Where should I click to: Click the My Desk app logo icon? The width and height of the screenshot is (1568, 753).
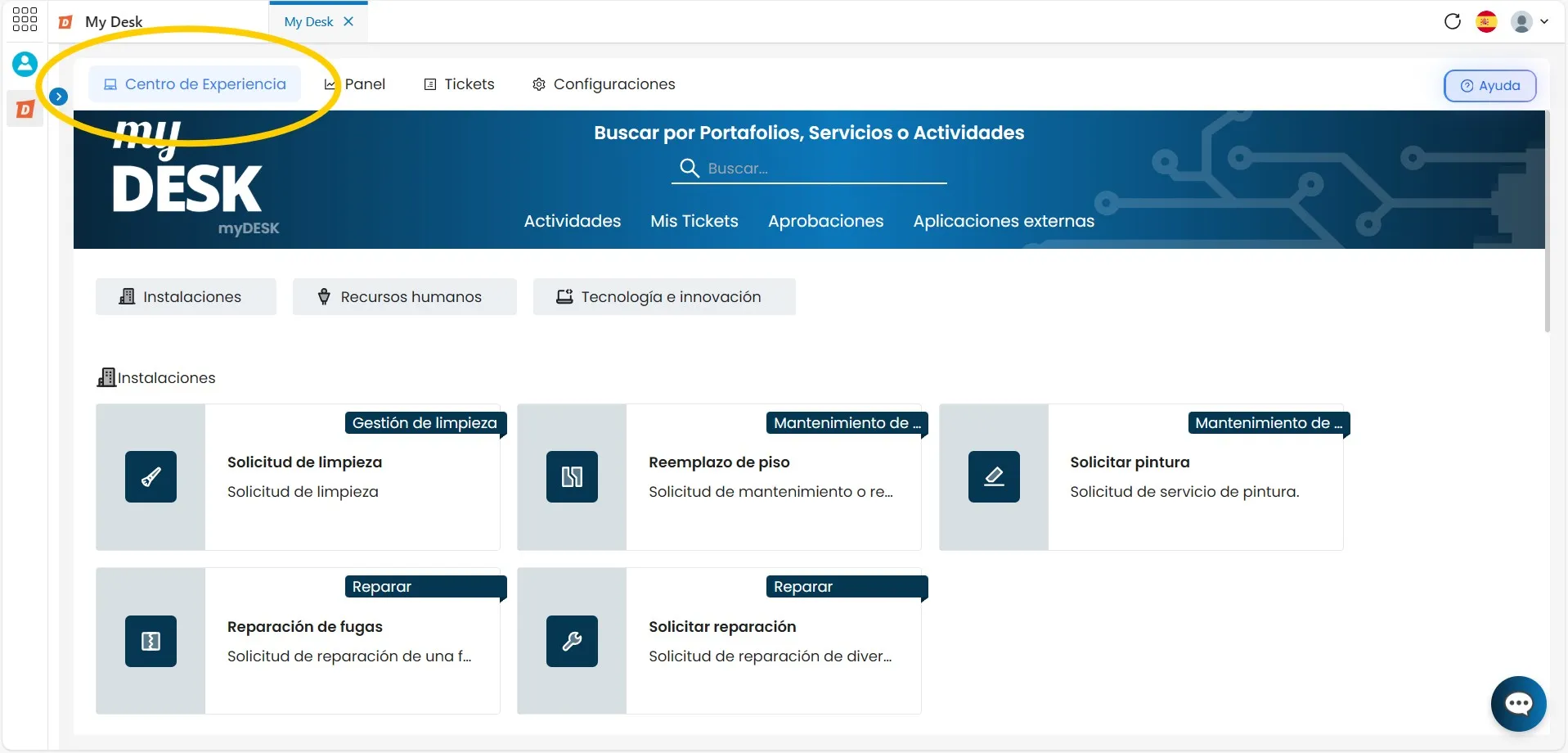point(65,22)
